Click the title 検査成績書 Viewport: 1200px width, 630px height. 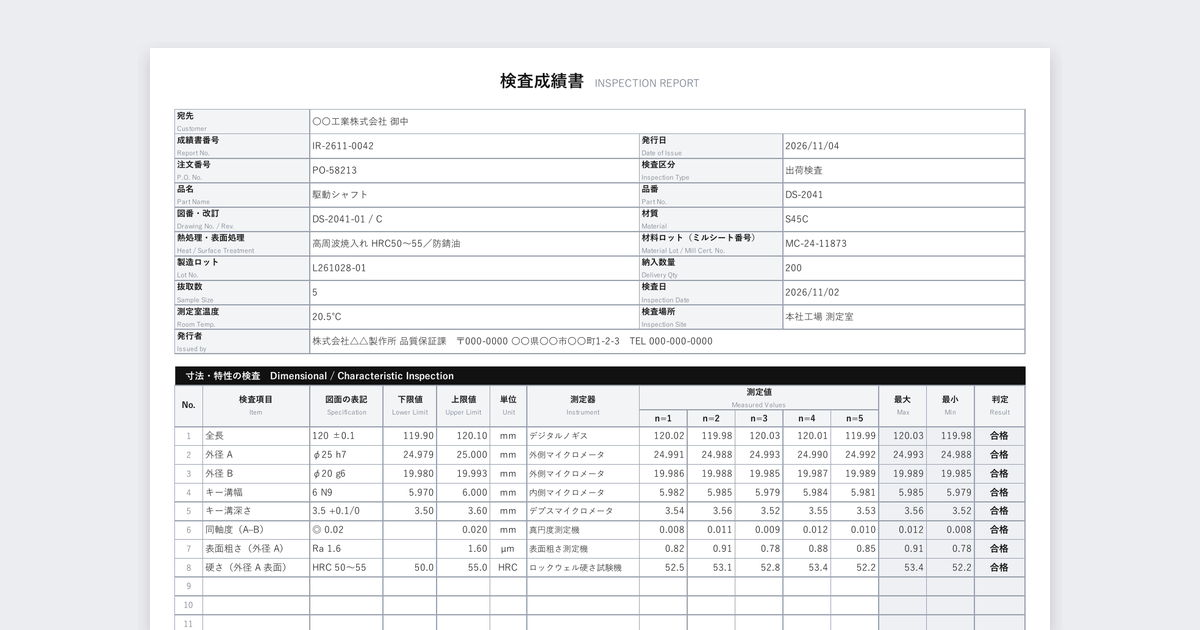point(542,82)
